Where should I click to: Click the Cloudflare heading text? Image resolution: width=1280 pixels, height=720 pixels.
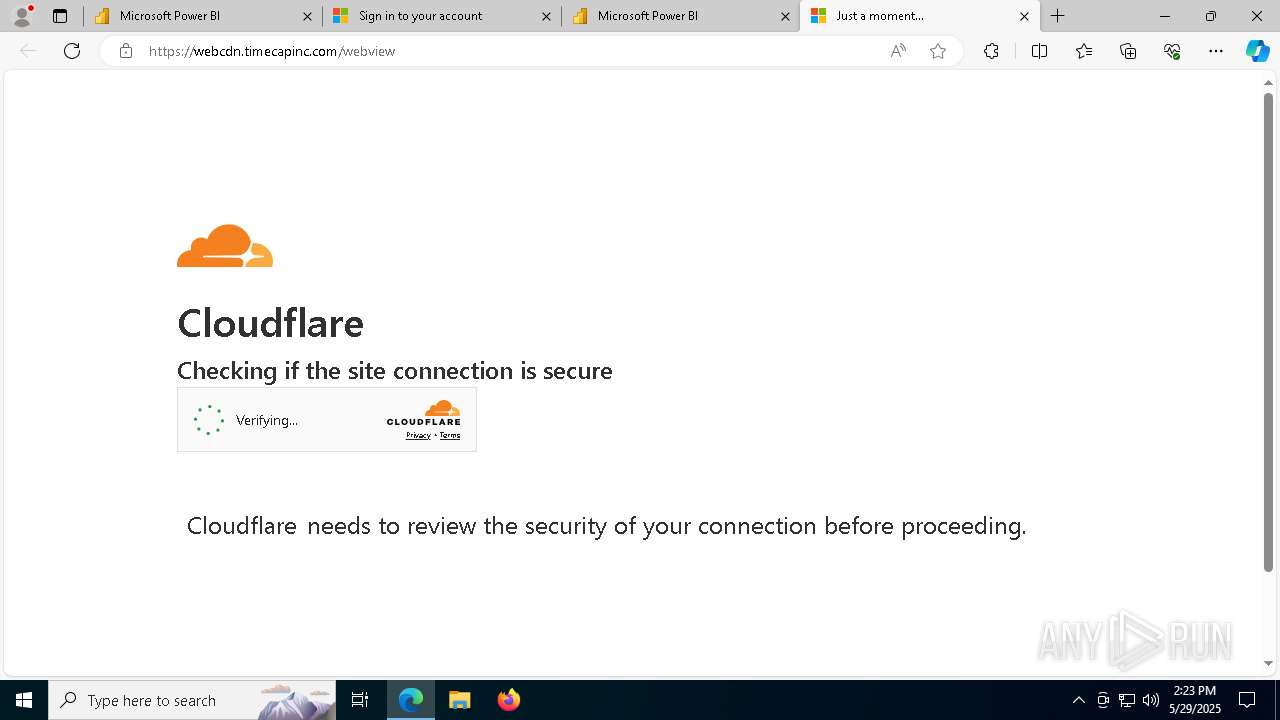270,323
